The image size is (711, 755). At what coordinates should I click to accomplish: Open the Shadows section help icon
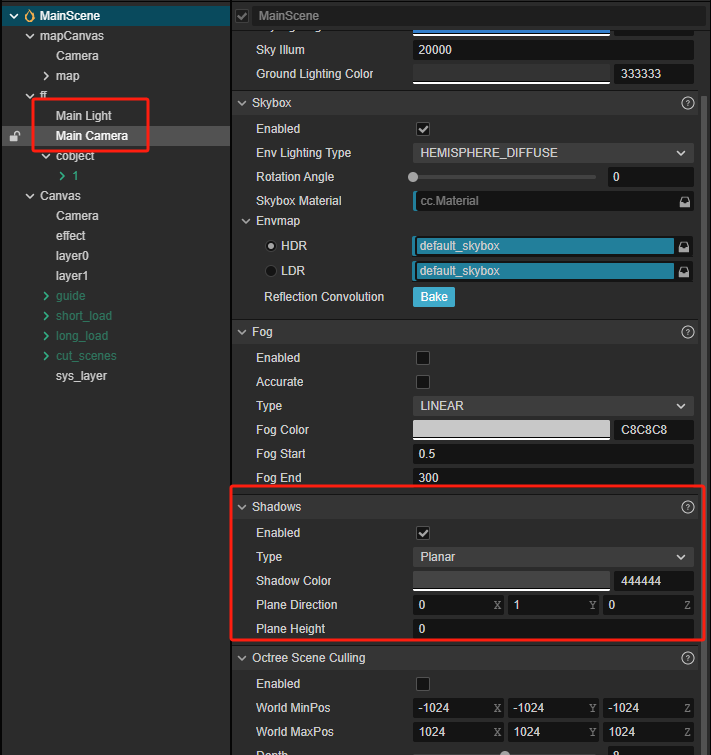pos(688,507)
